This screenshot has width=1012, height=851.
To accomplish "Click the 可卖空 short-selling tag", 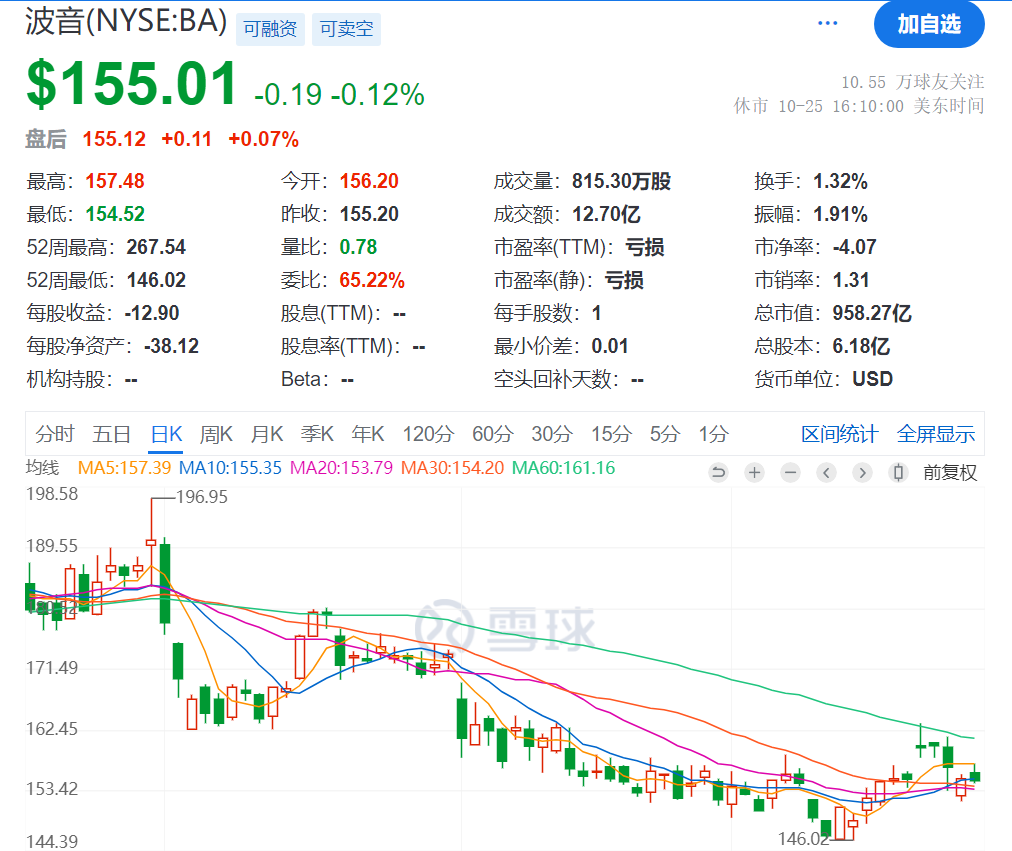I will 346,29.
